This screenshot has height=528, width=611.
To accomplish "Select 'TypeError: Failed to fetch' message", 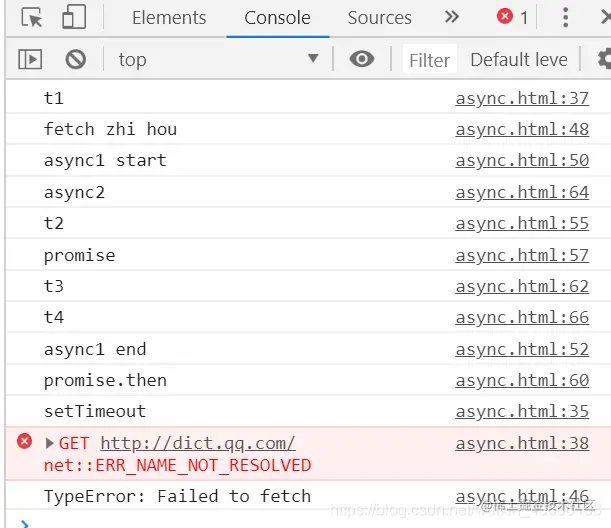I will click(177, 496).
